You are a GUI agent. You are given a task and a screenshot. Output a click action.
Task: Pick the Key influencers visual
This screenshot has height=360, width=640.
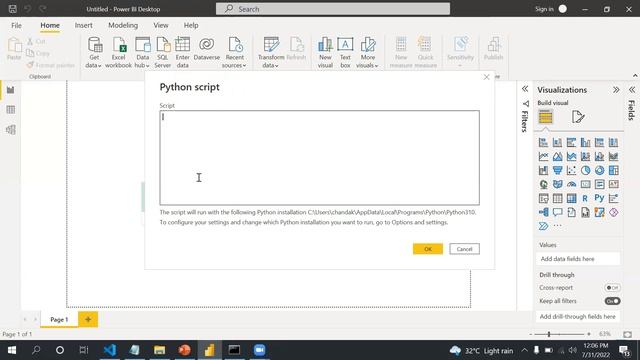point(613,198)
